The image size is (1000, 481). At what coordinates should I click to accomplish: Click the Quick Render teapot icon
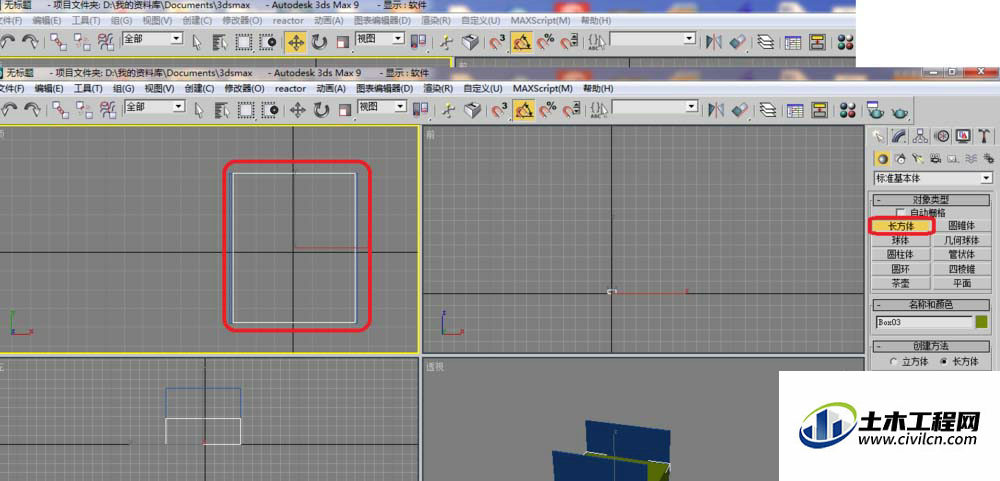[900, 112]
